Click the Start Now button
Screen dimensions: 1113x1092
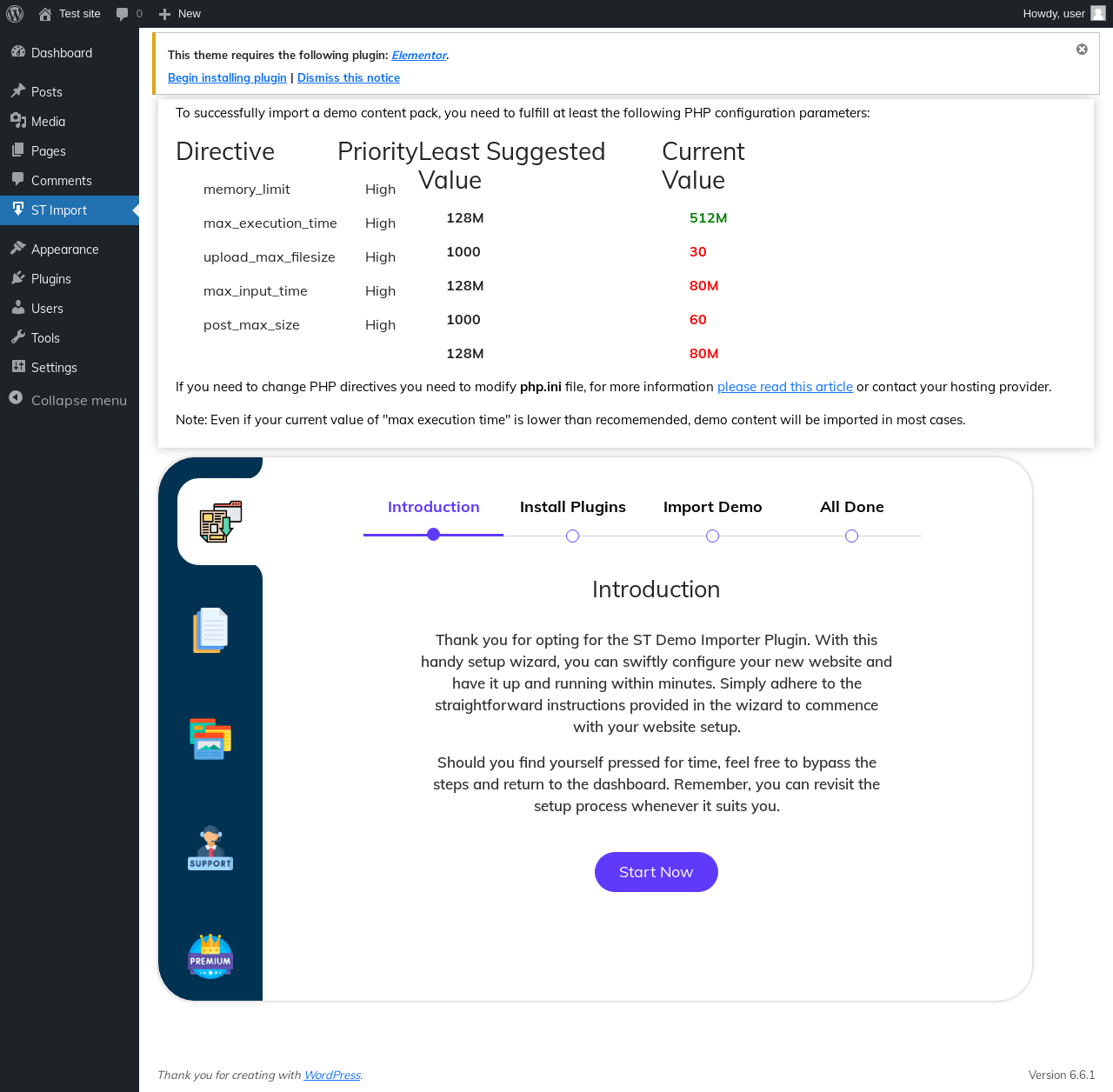tap(656, 872)
